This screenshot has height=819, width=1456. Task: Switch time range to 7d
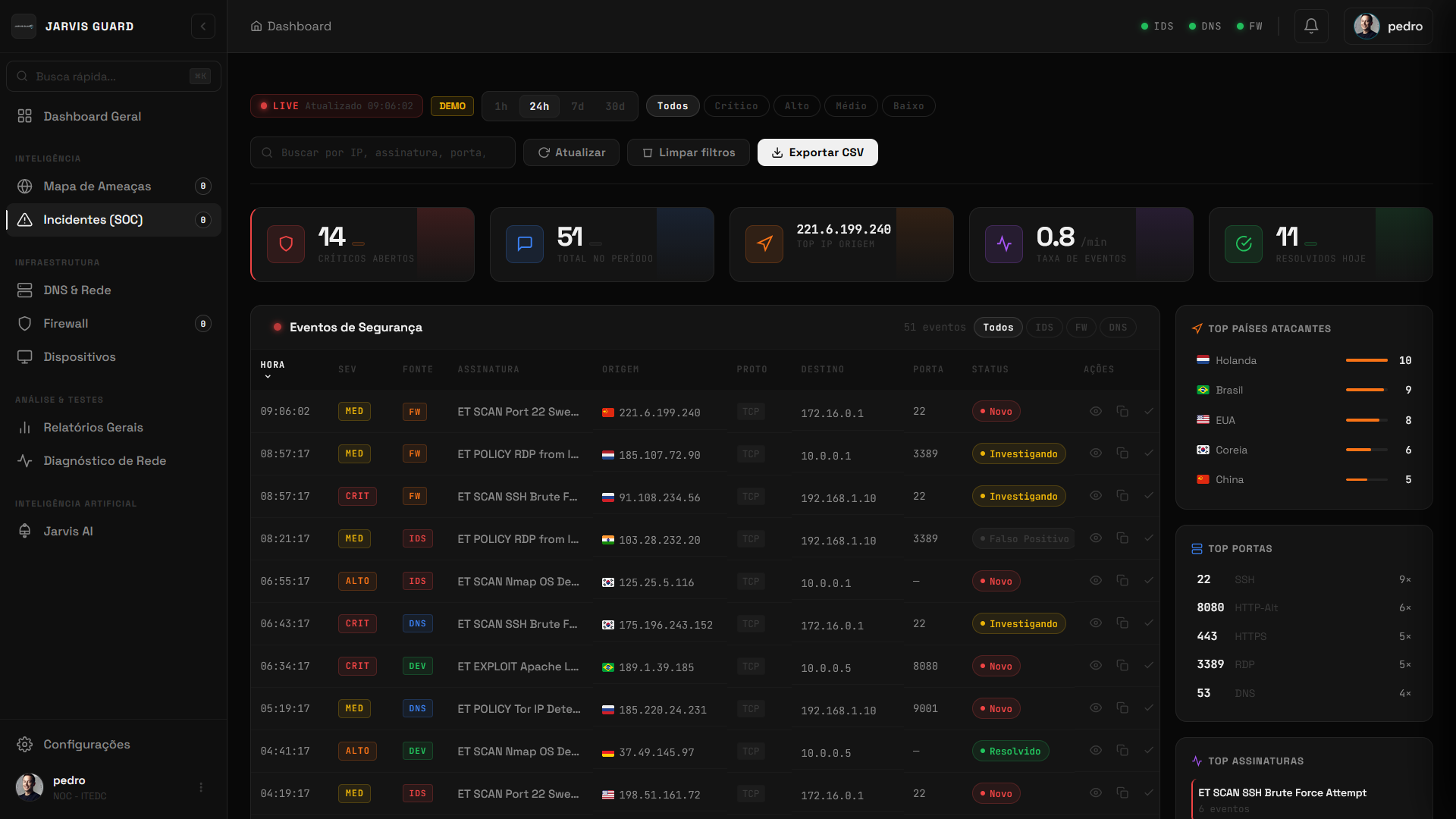click(x=577, y=107)
